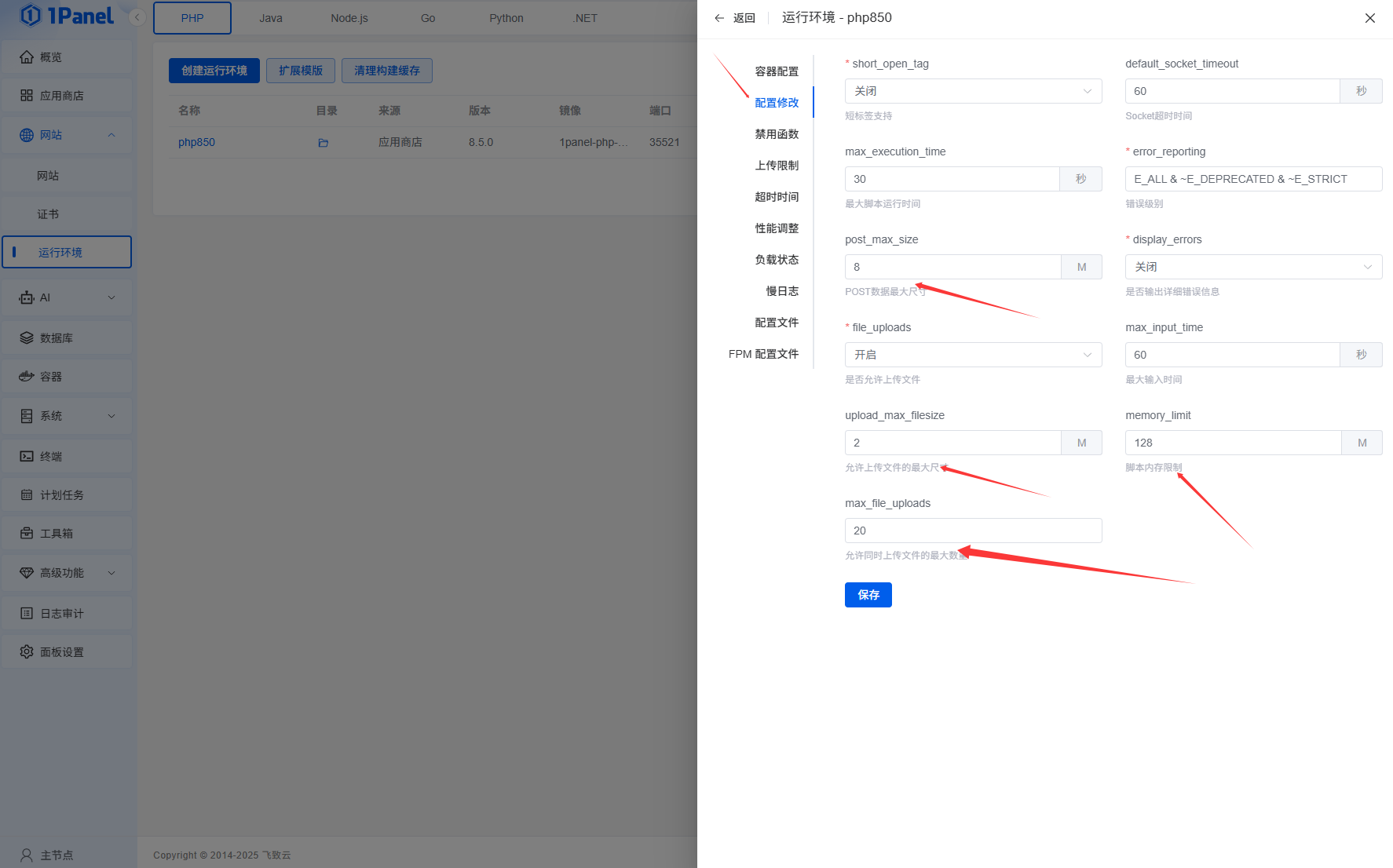Viewport: 1393px width, 868px height.
Task: Click the max_file_uploads input field
Action: [x=973, y=531]
